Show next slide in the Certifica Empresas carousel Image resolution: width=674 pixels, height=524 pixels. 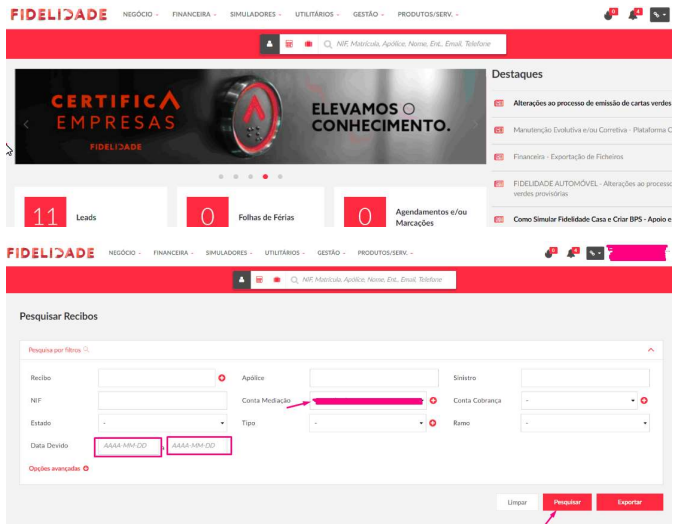point(475,125)
